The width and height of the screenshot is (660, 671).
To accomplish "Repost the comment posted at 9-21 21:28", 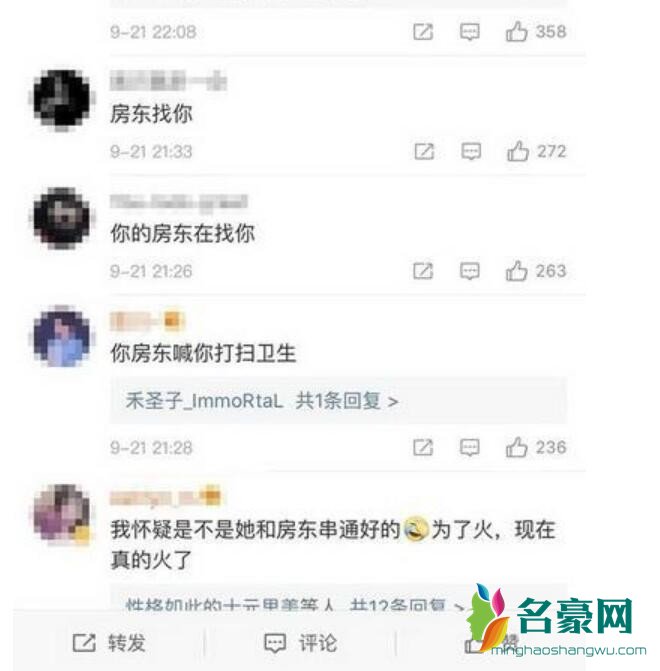I will (x=423, y=448).
